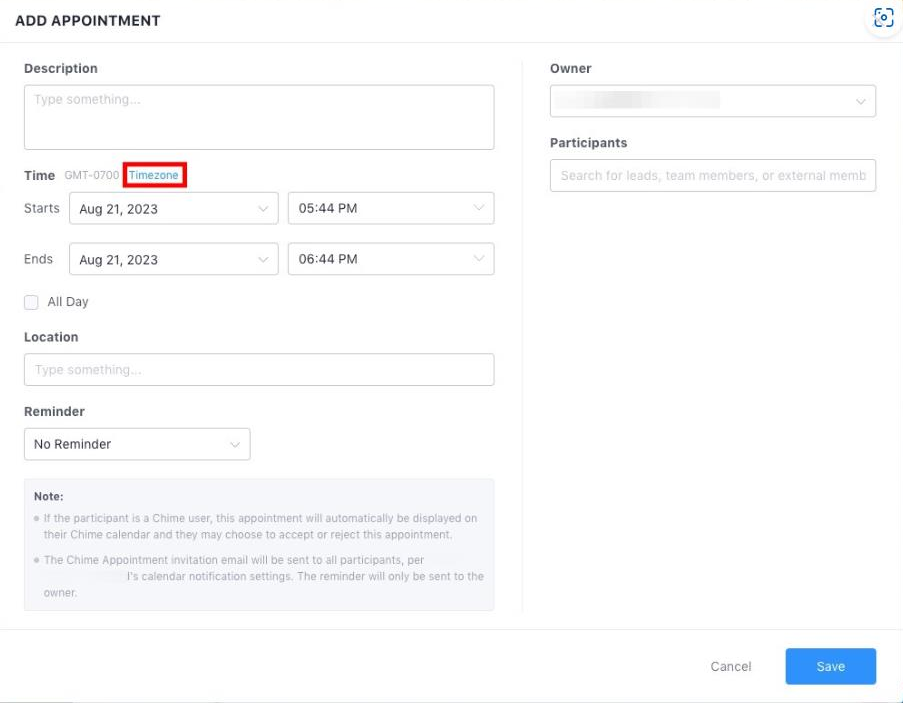Viewport: 903px width, 703px height.
Task: Click the chevron arrow in Owner field
Action: click(x=860, y=102)
